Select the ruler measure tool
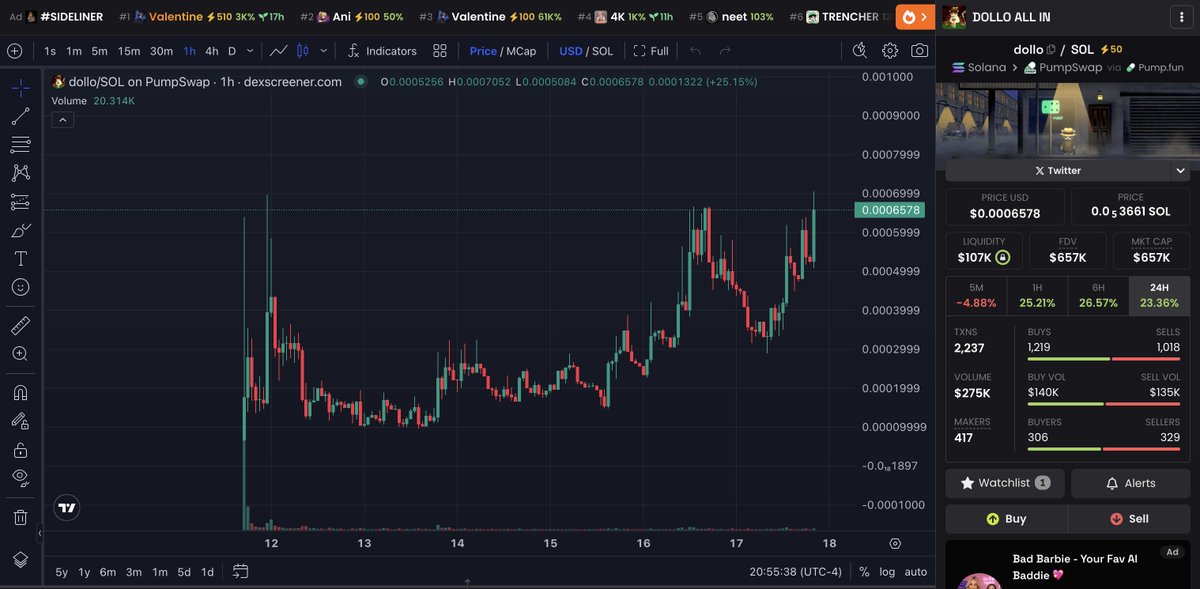The width and height of the screenshot is (1200, 589). click(x=20, y=325)
